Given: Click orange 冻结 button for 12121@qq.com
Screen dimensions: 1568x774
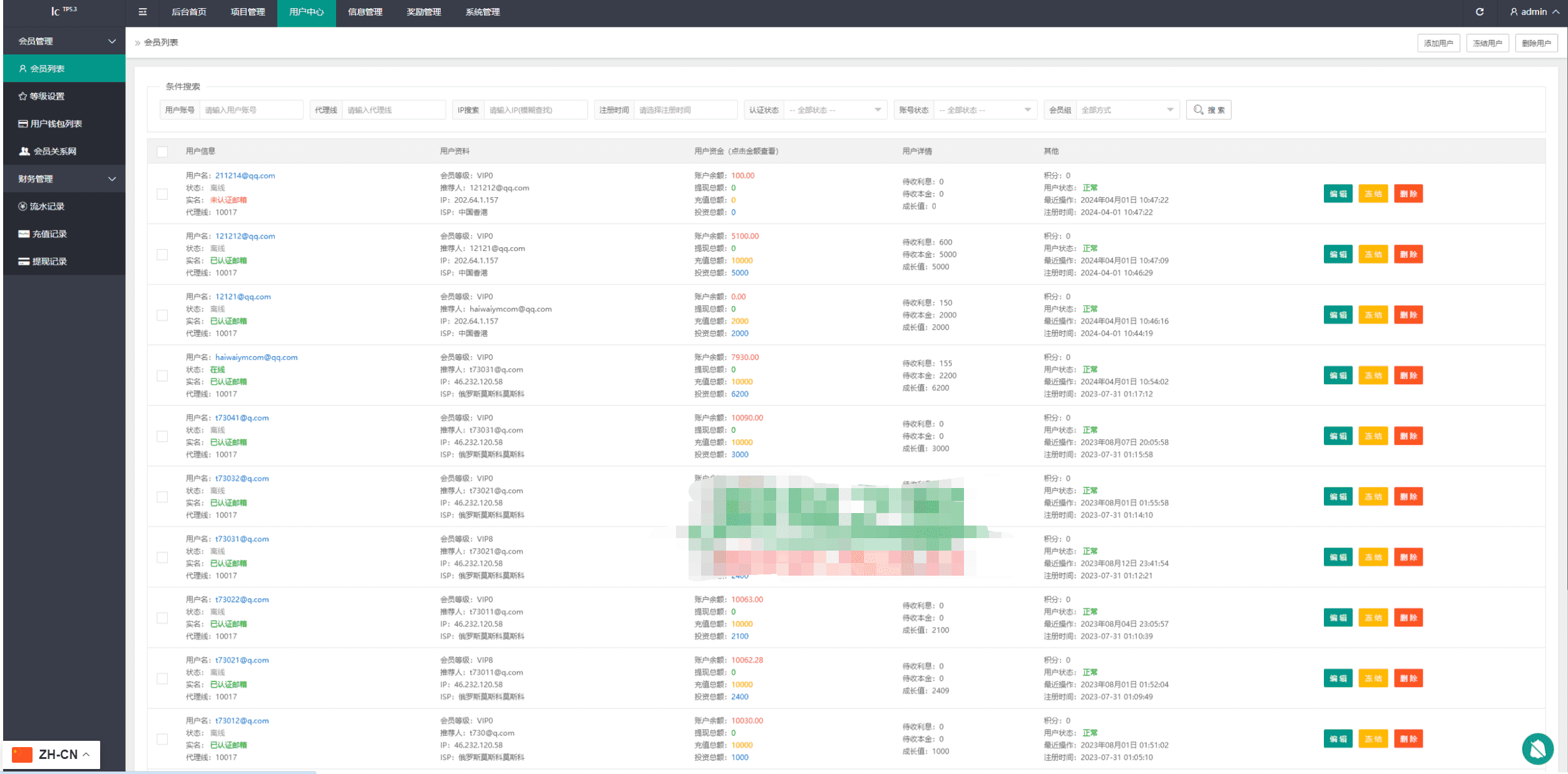Looking at the screenshot, I should (1373, 315).
